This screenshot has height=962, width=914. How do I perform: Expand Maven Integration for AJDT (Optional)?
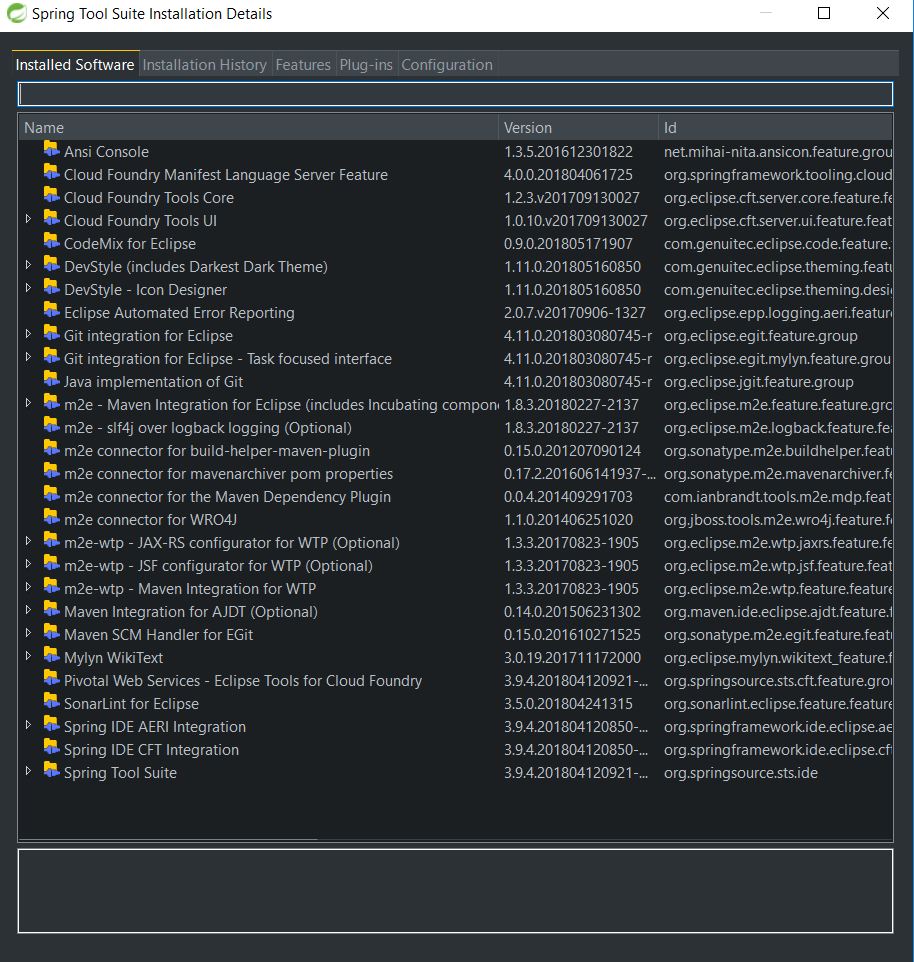pyautogui.click(x=28, y=610)
